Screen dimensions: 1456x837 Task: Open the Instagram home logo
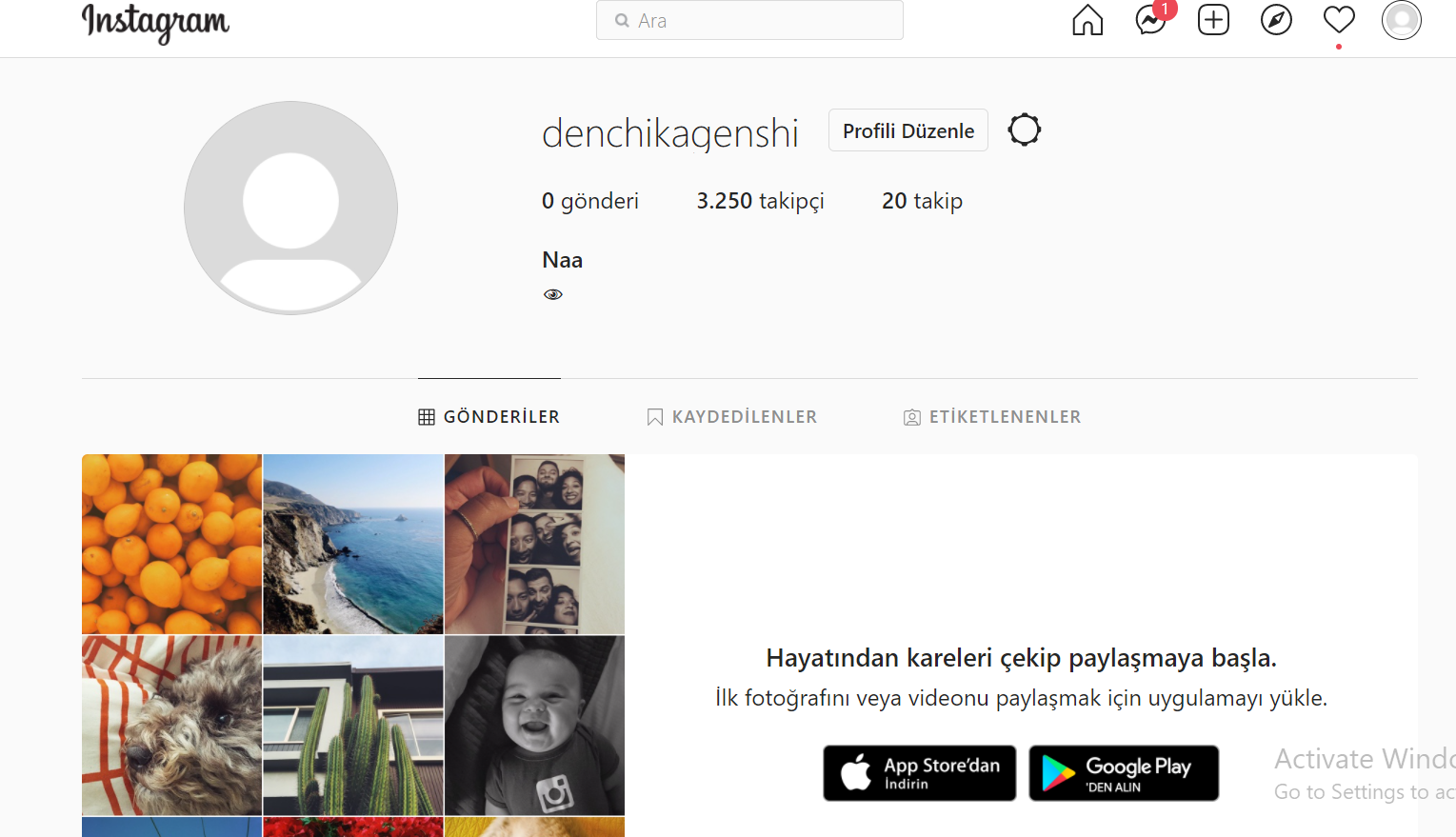pos(155,22)
